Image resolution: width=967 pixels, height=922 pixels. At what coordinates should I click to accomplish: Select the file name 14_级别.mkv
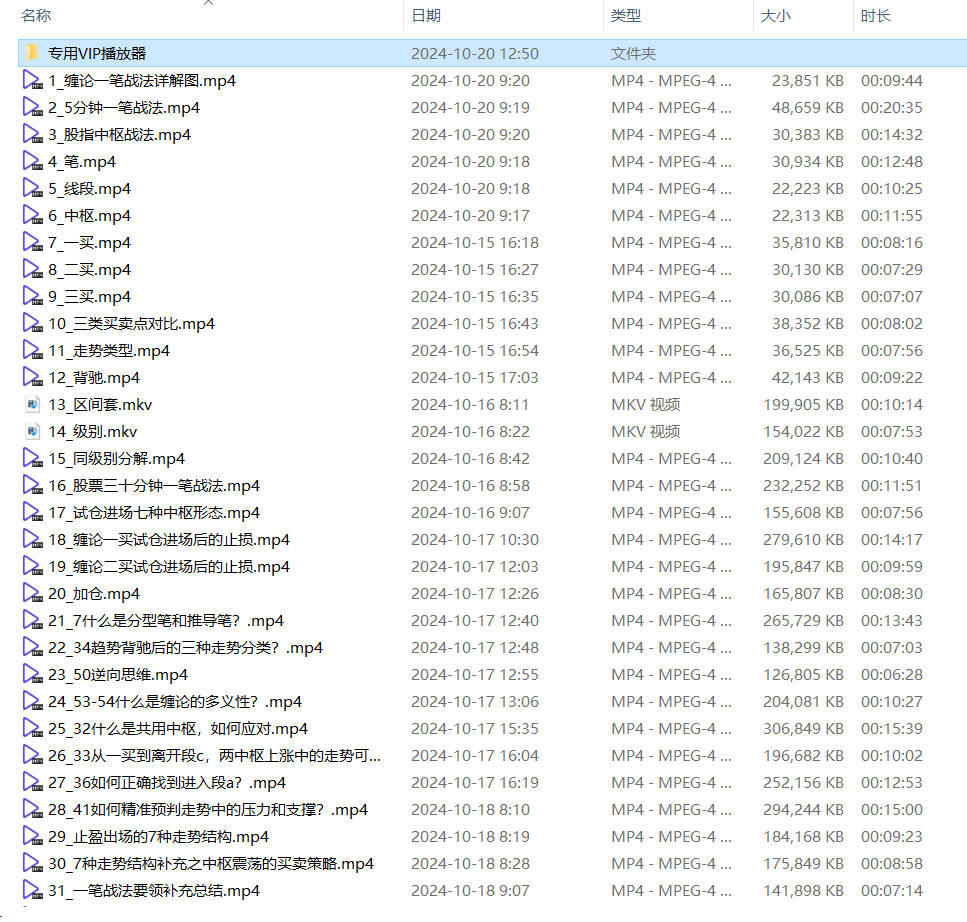(x=93, y=432)
